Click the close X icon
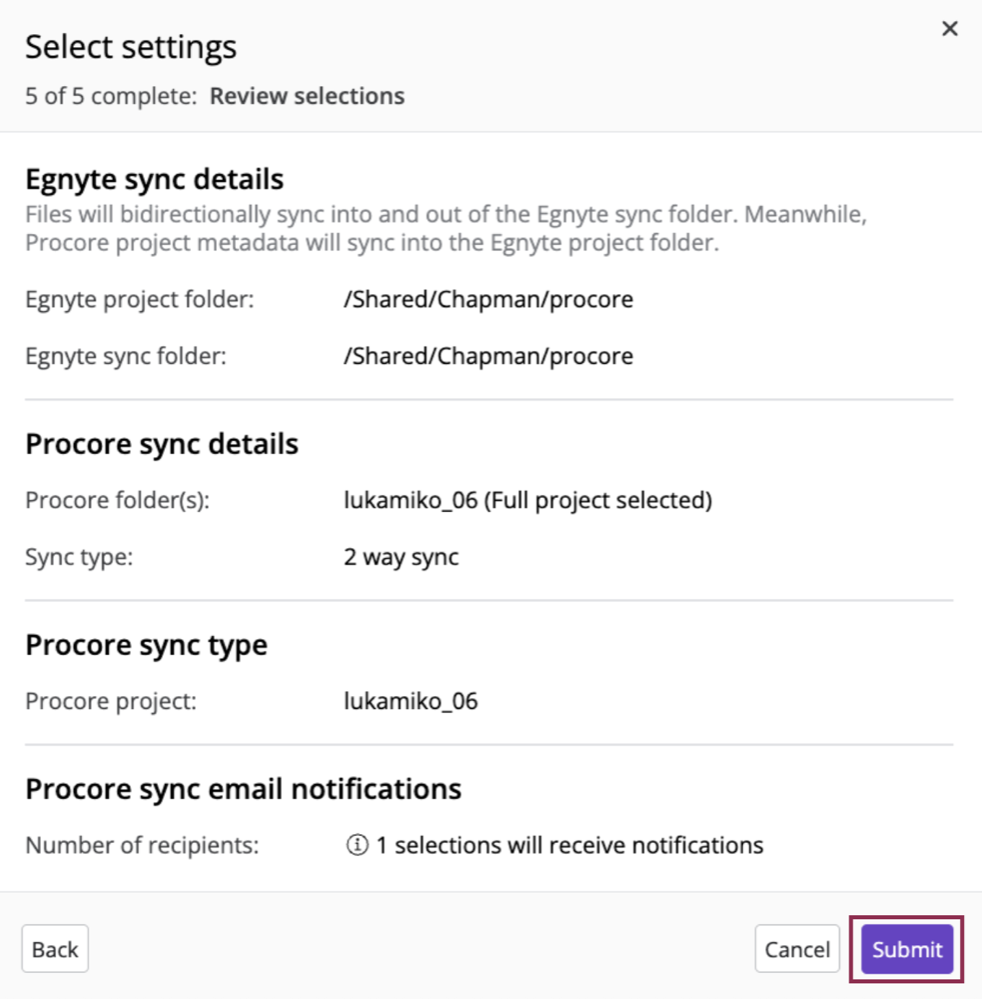The width and height of the screenshot is (982, 999). pos(949,28)
